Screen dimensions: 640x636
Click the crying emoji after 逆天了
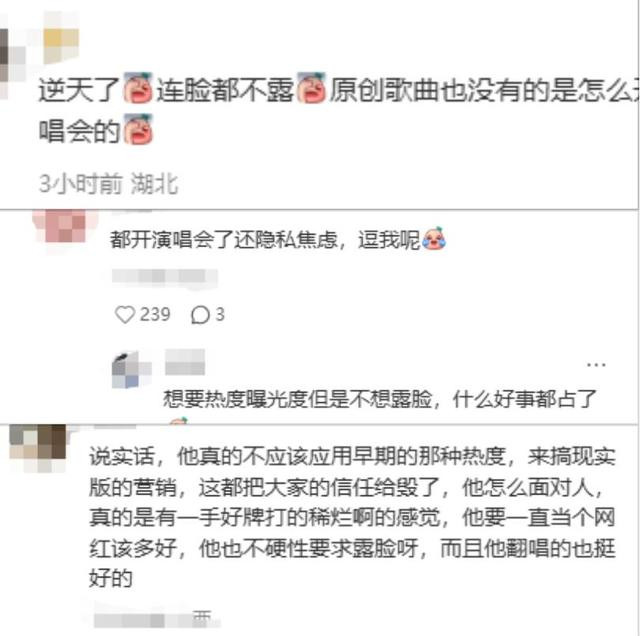138,88
